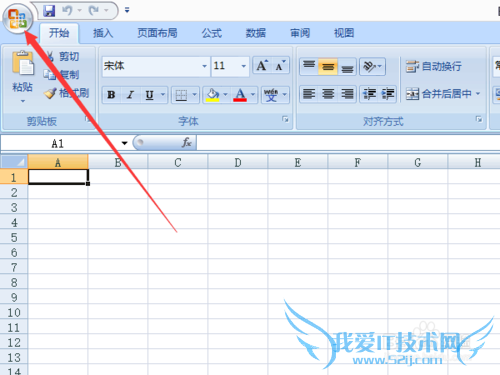Image resolution: width=500 pixels, height=375 pixels.
Task: Open the 字体 dialog launcher
Action: click(x=285, y=119)
